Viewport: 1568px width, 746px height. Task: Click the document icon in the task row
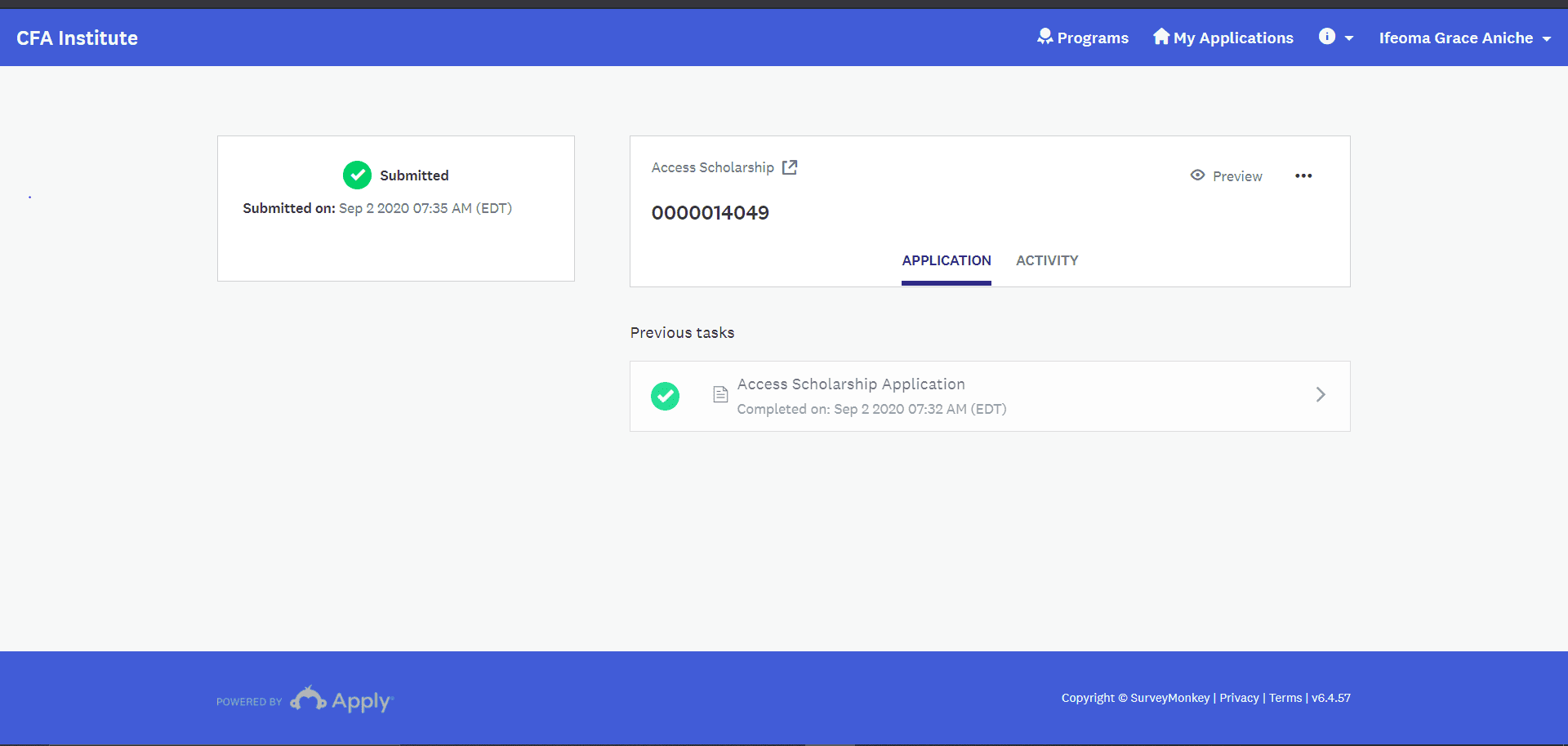coord(720,395)
